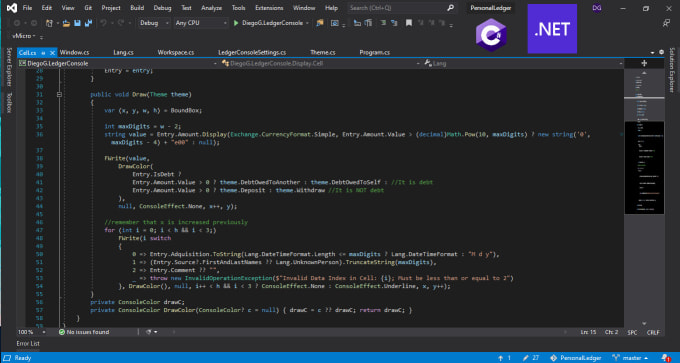Click the PersonalLedger repository in status bar
The height and width of the screenshot is (363, 680).
575,358
